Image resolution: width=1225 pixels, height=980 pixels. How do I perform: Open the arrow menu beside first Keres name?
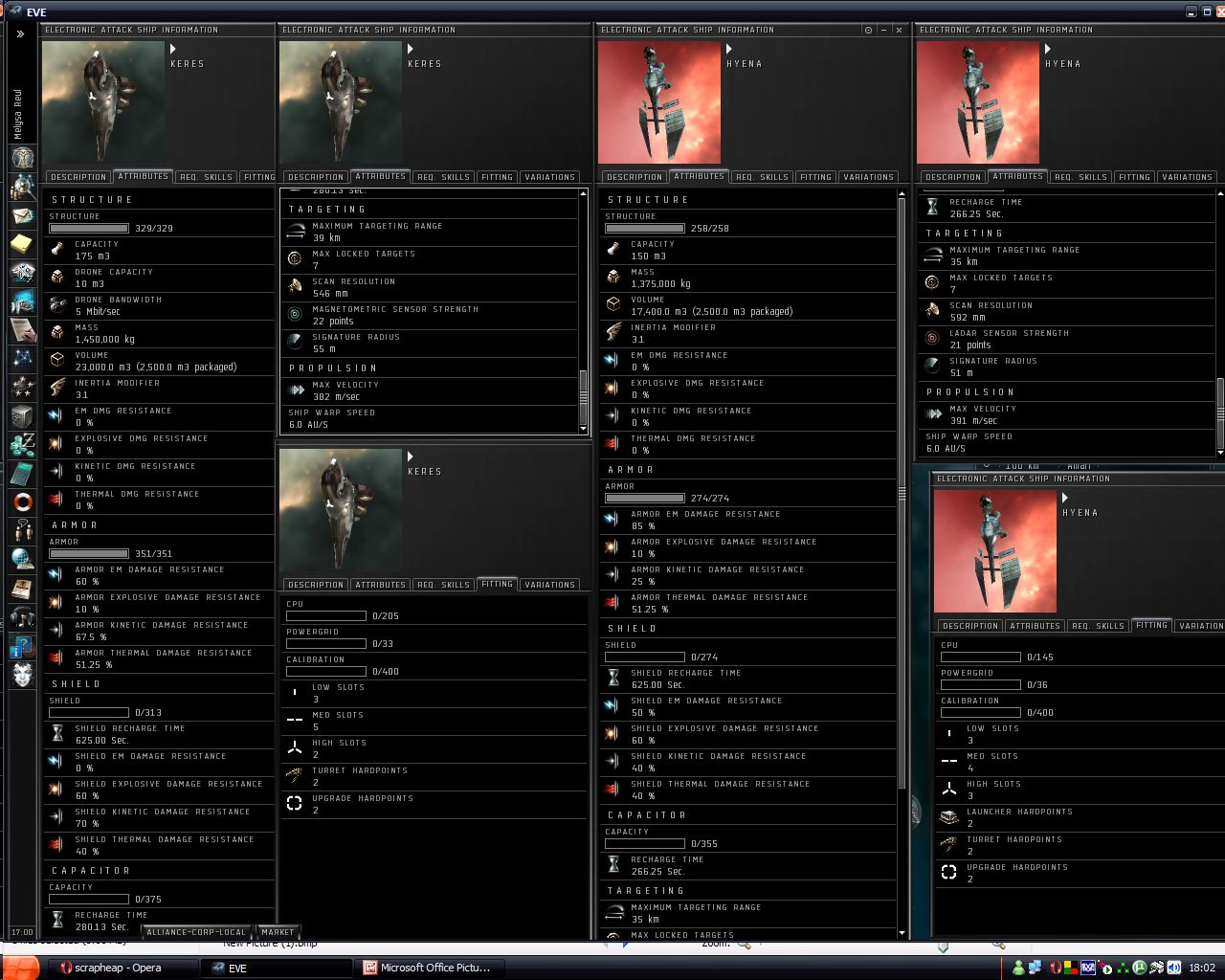tap(173, 49)
